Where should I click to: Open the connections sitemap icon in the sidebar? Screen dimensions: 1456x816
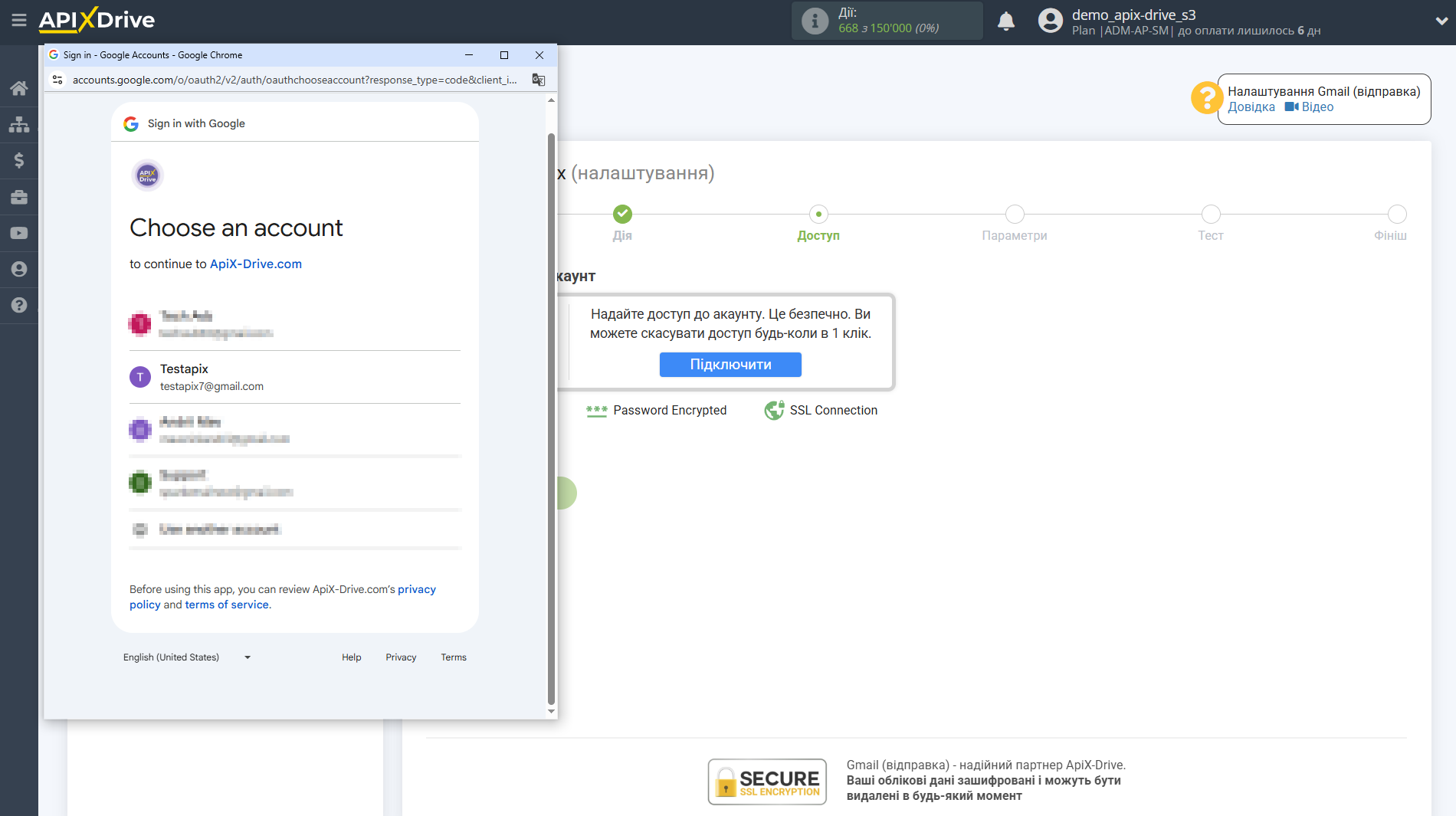[19, 124]
